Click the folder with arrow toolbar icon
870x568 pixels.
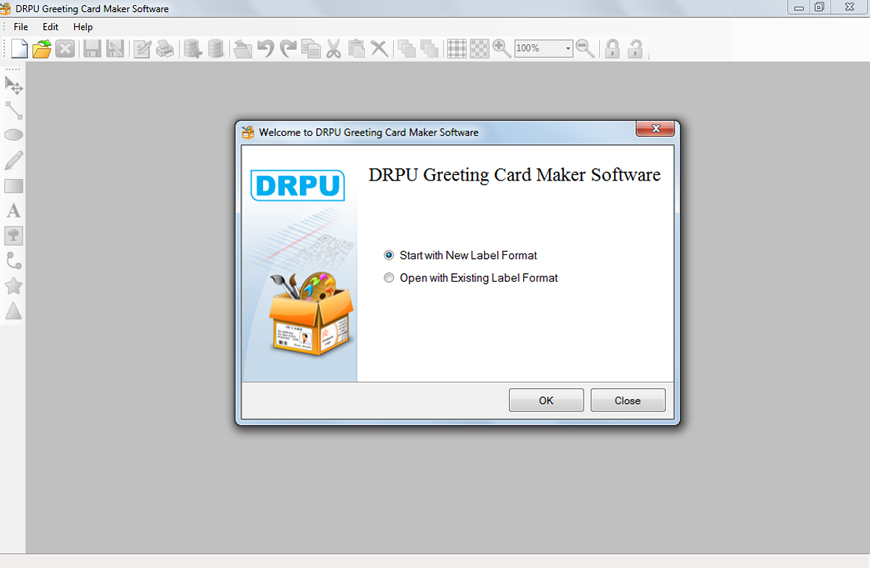tap(242, 49)
